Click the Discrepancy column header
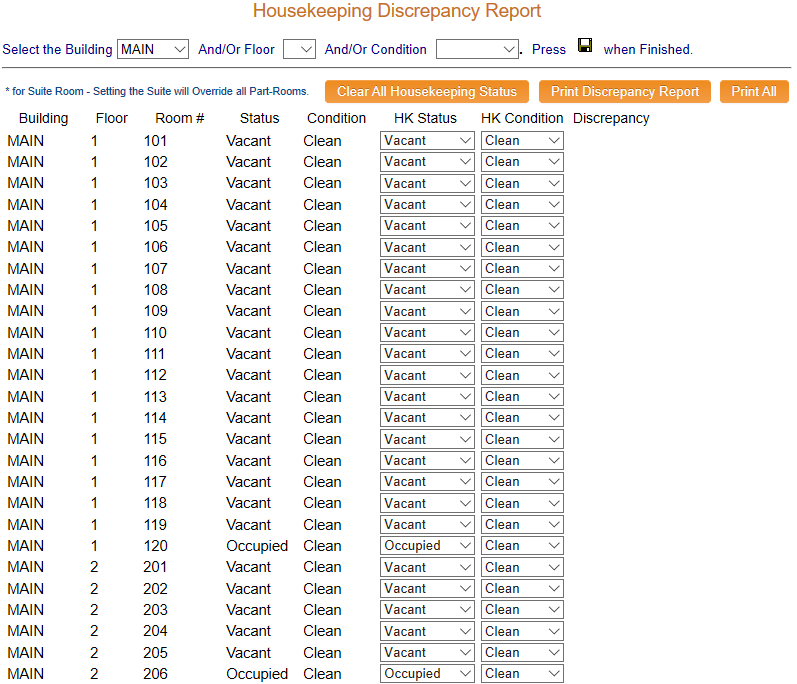This screenshot has width=797, height=684. click(611, 118)
